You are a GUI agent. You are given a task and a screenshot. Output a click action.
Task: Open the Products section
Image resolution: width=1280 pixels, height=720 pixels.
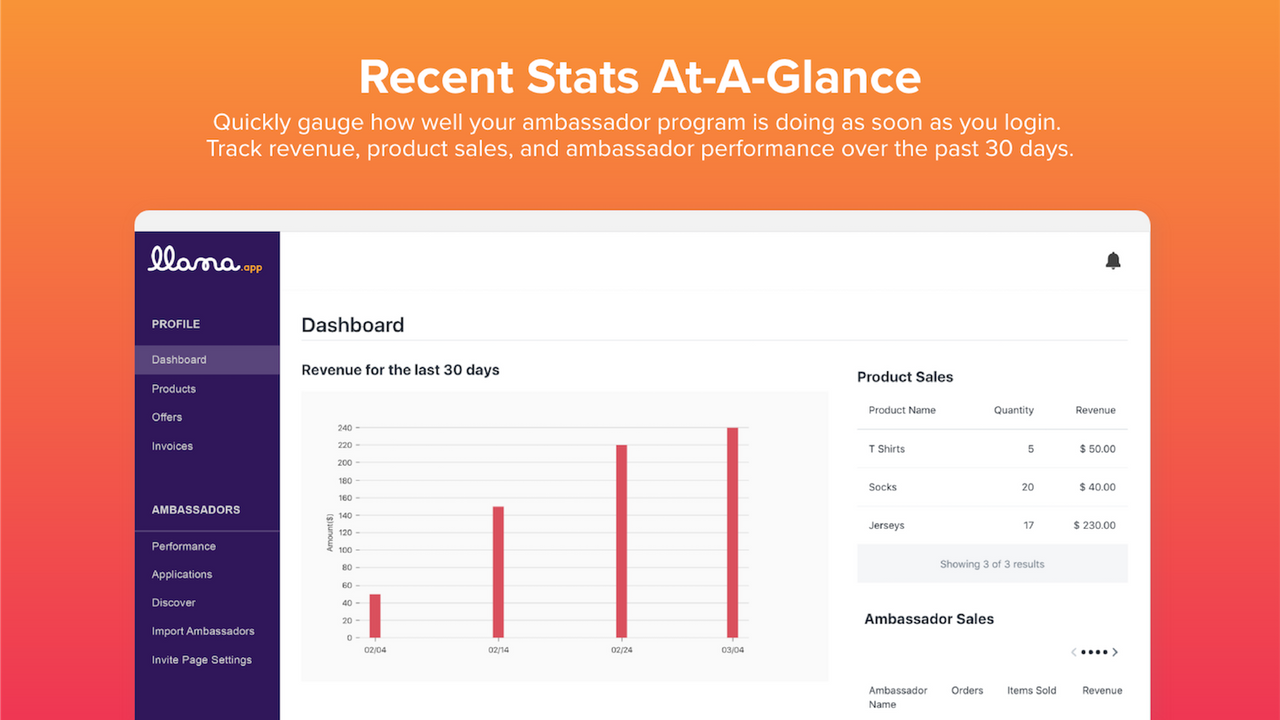click(173, 388)
